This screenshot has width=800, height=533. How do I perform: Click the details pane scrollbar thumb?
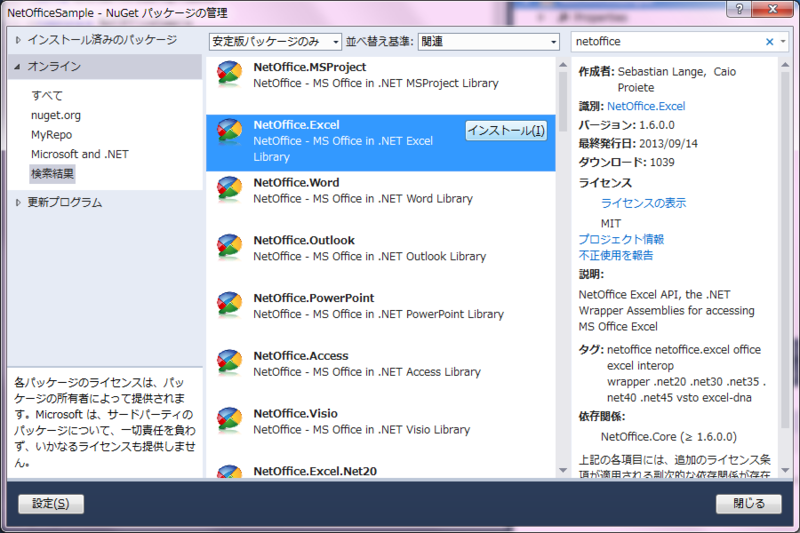pos(785,250)
